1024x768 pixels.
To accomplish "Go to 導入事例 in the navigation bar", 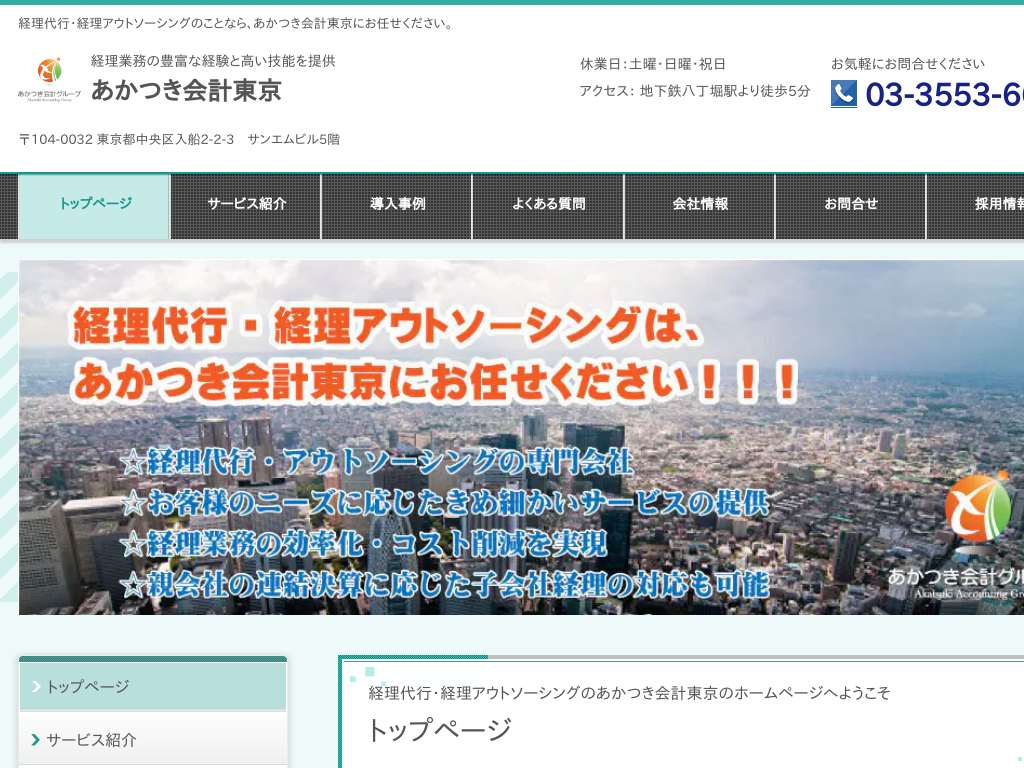I will tap(397, 206).
